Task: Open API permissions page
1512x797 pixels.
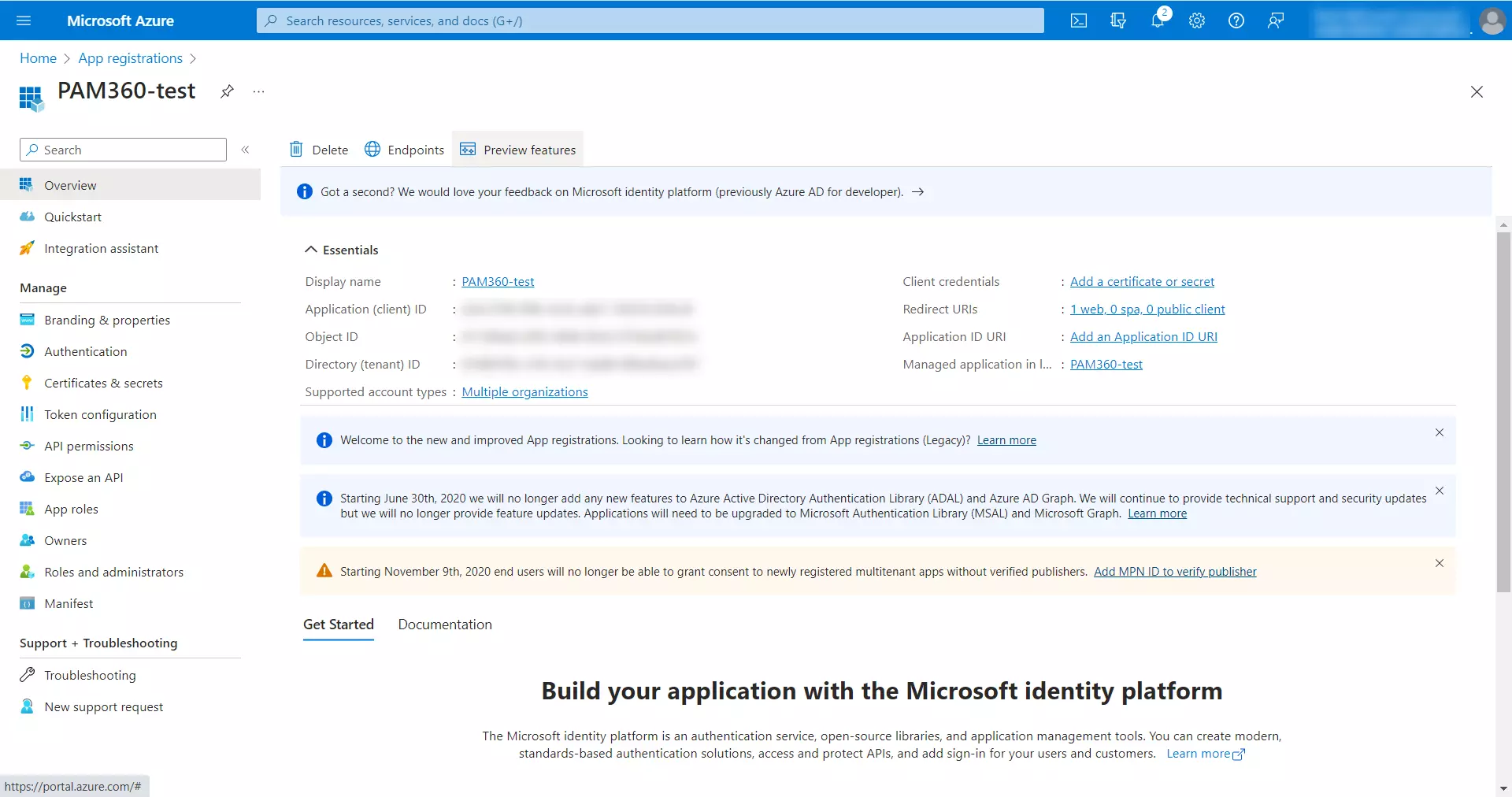Action: point(88,446)
